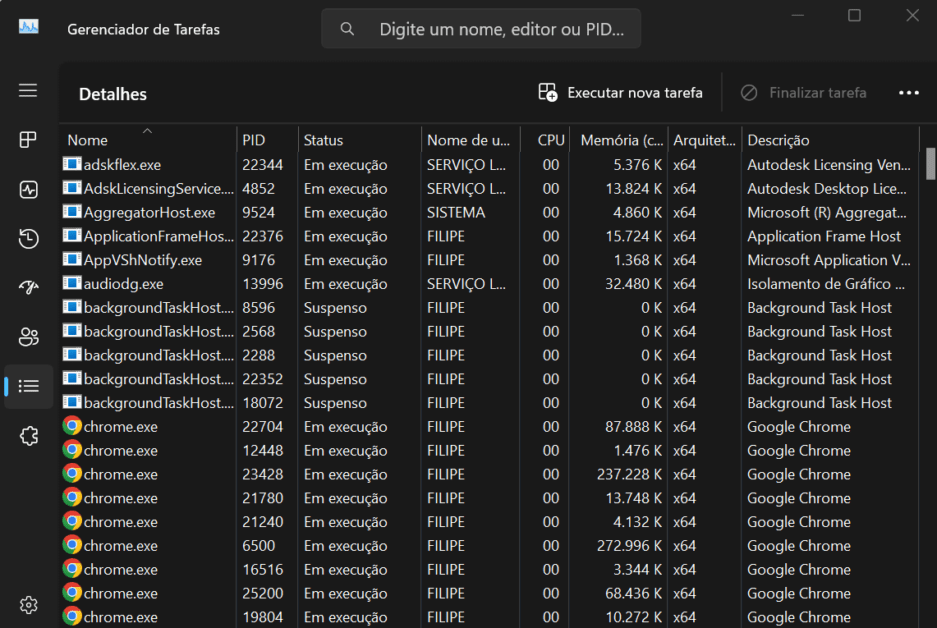Sort by the CPU column header
Screen dimensions: 937x628
point(545,140)
